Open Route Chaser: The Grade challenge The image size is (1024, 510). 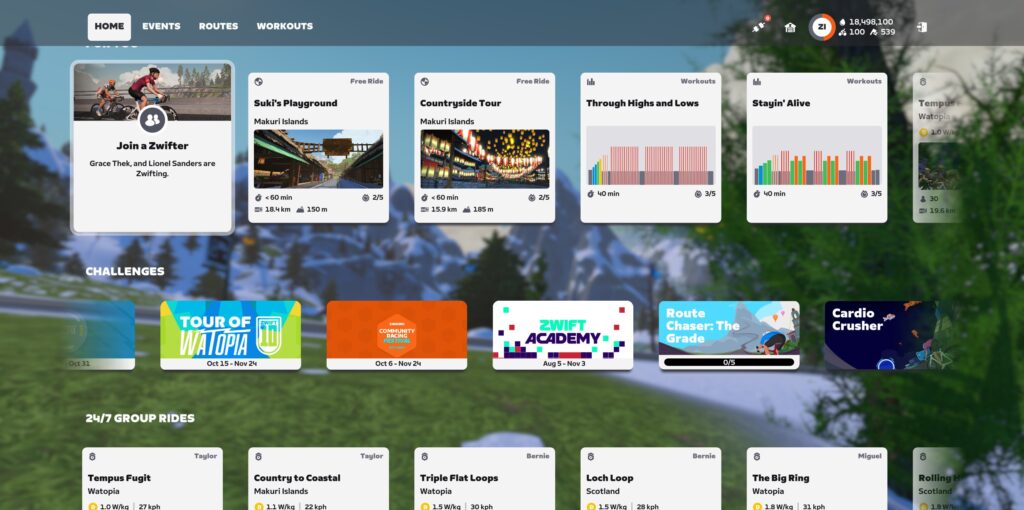click(x=729, y=335)
